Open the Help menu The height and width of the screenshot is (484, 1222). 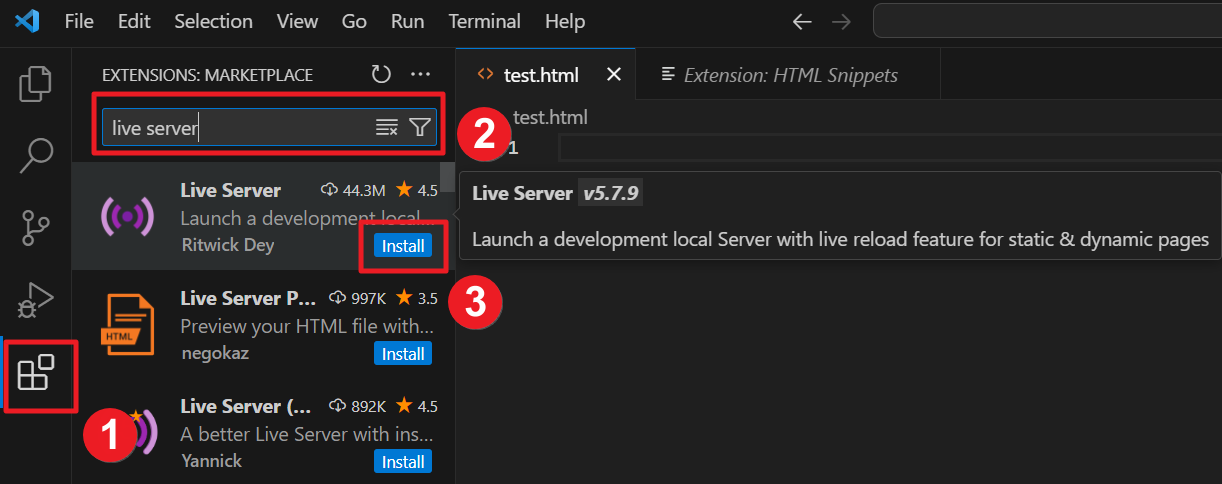(x=565, y=21)
